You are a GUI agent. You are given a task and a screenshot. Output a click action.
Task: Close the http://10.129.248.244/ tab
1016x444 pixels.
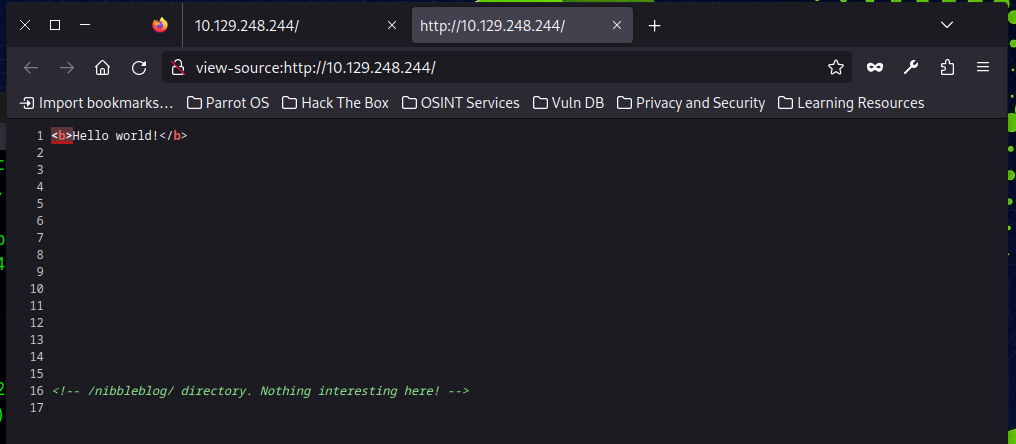[x=617, y=25]
